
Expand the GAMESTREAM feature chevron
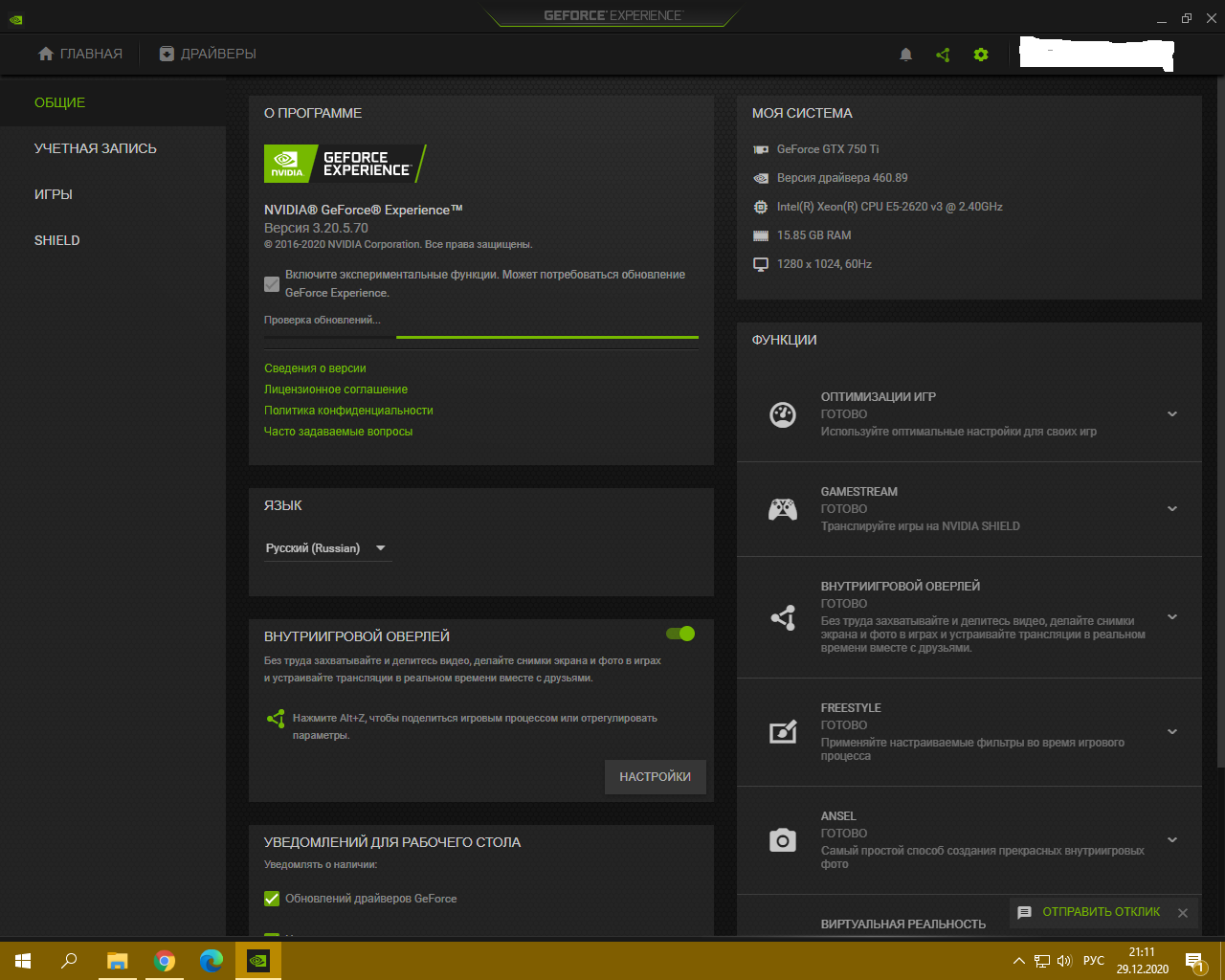click(x=1172, y=509)
